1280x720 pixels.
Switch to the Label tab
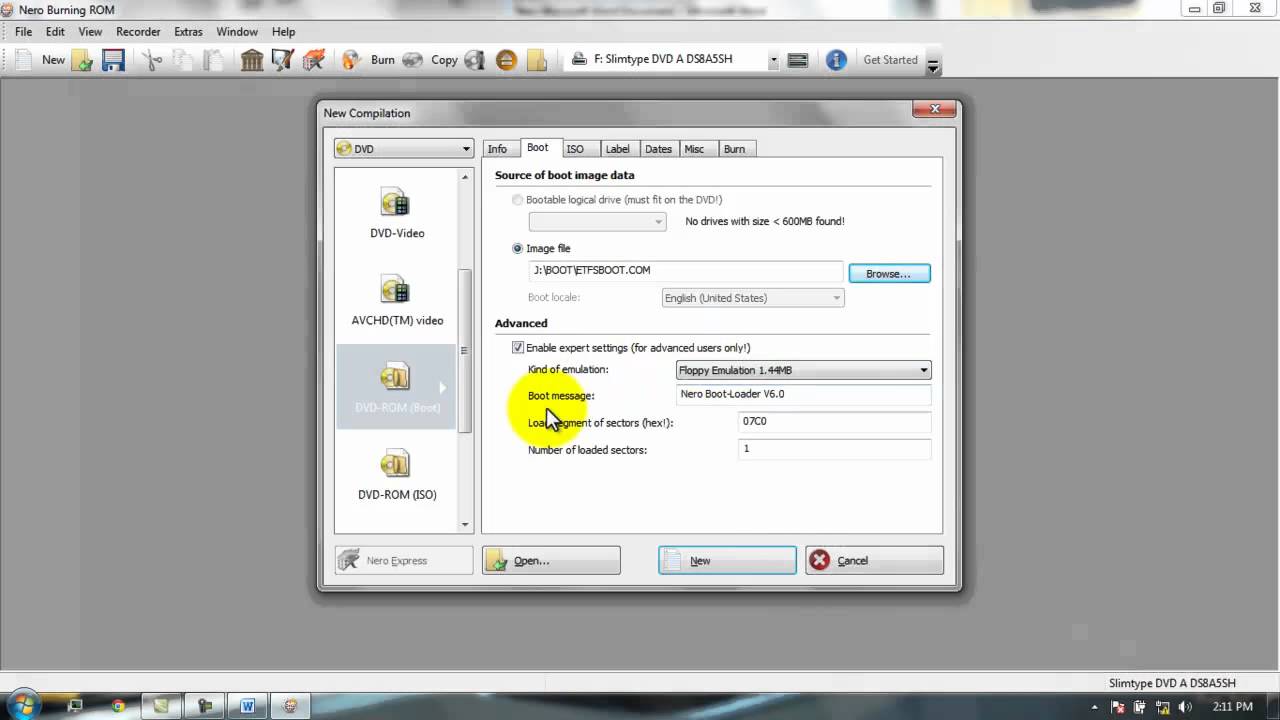618,149
